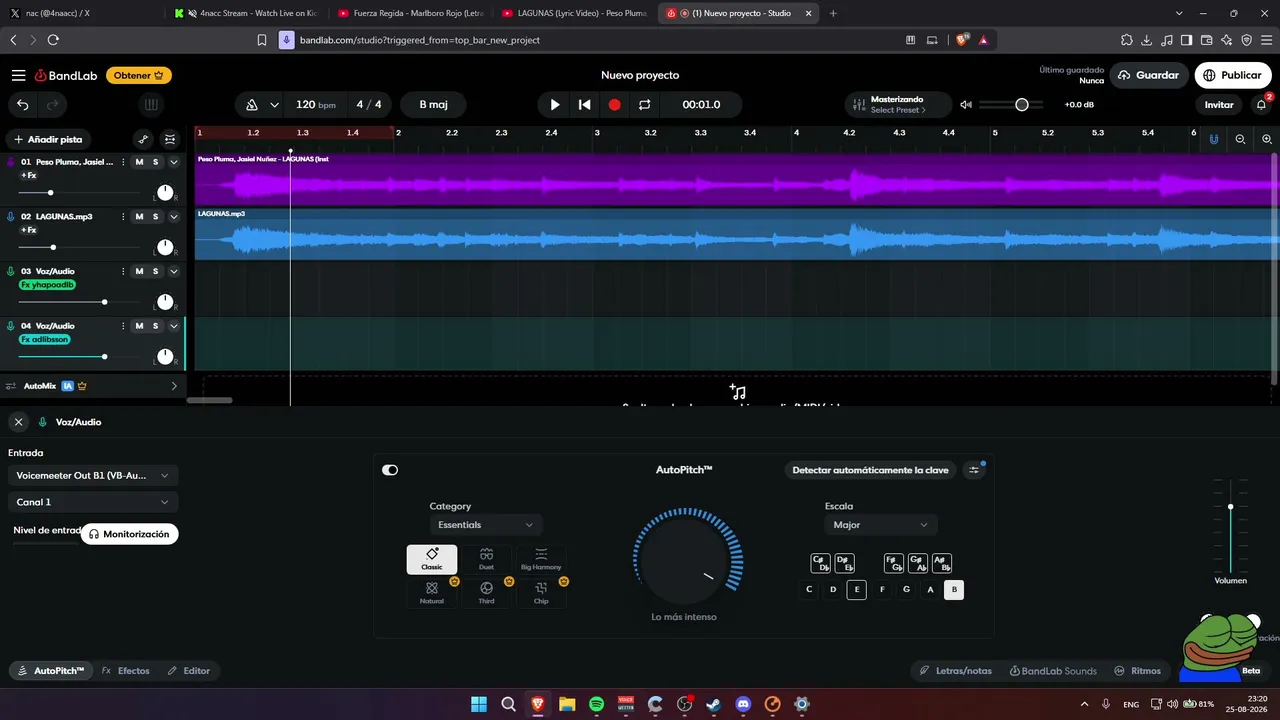Open the Escala Major dropdown
1280x720 pixels.
point(881,525)
